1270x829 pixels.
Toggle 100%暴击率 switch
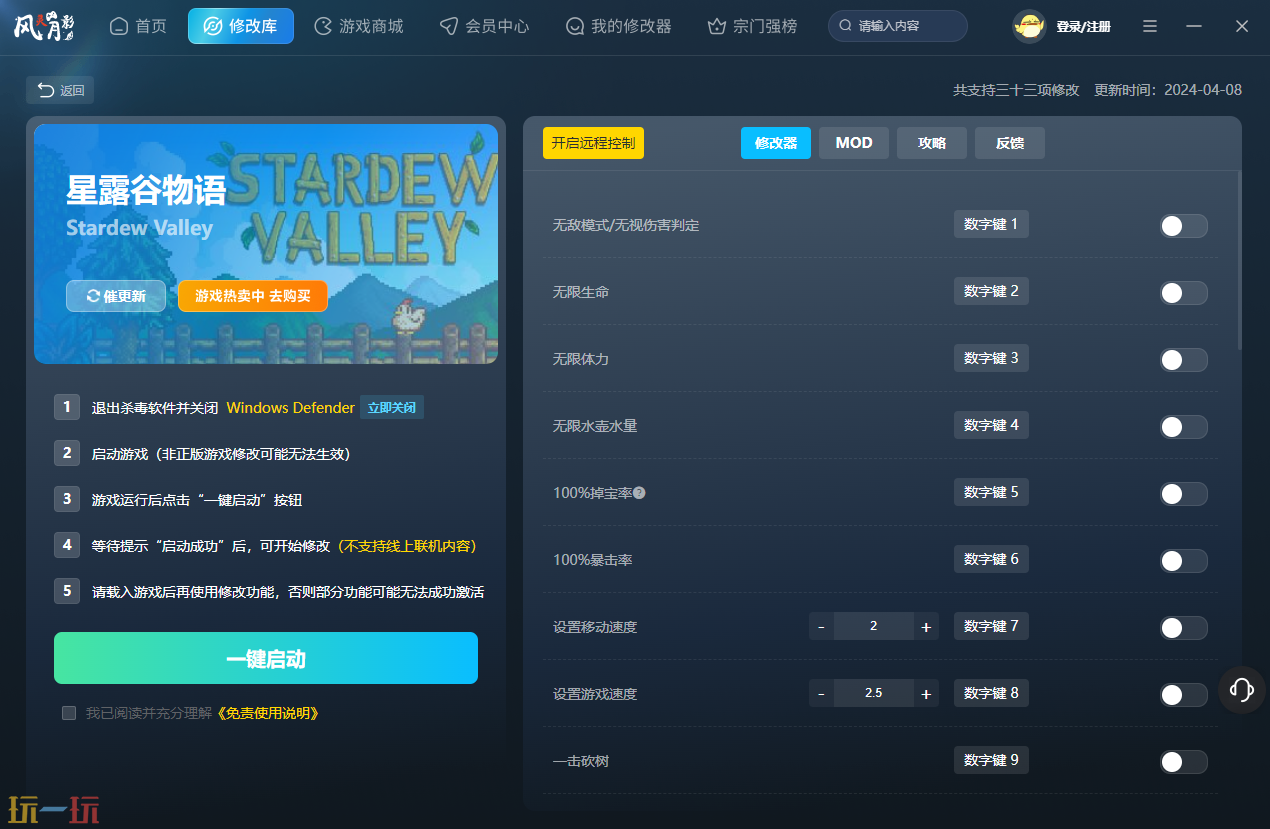(1184, 561)
